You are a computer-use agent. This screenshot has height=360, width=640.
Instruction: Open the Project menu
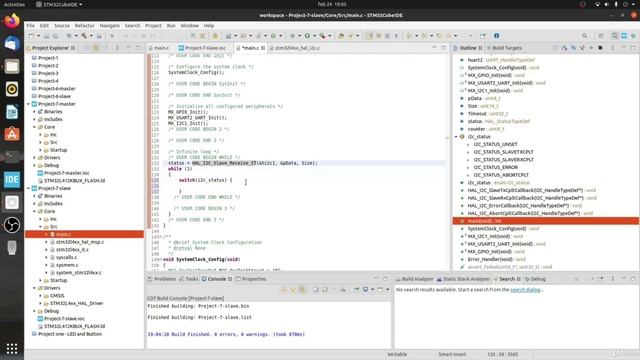(153, 25)
